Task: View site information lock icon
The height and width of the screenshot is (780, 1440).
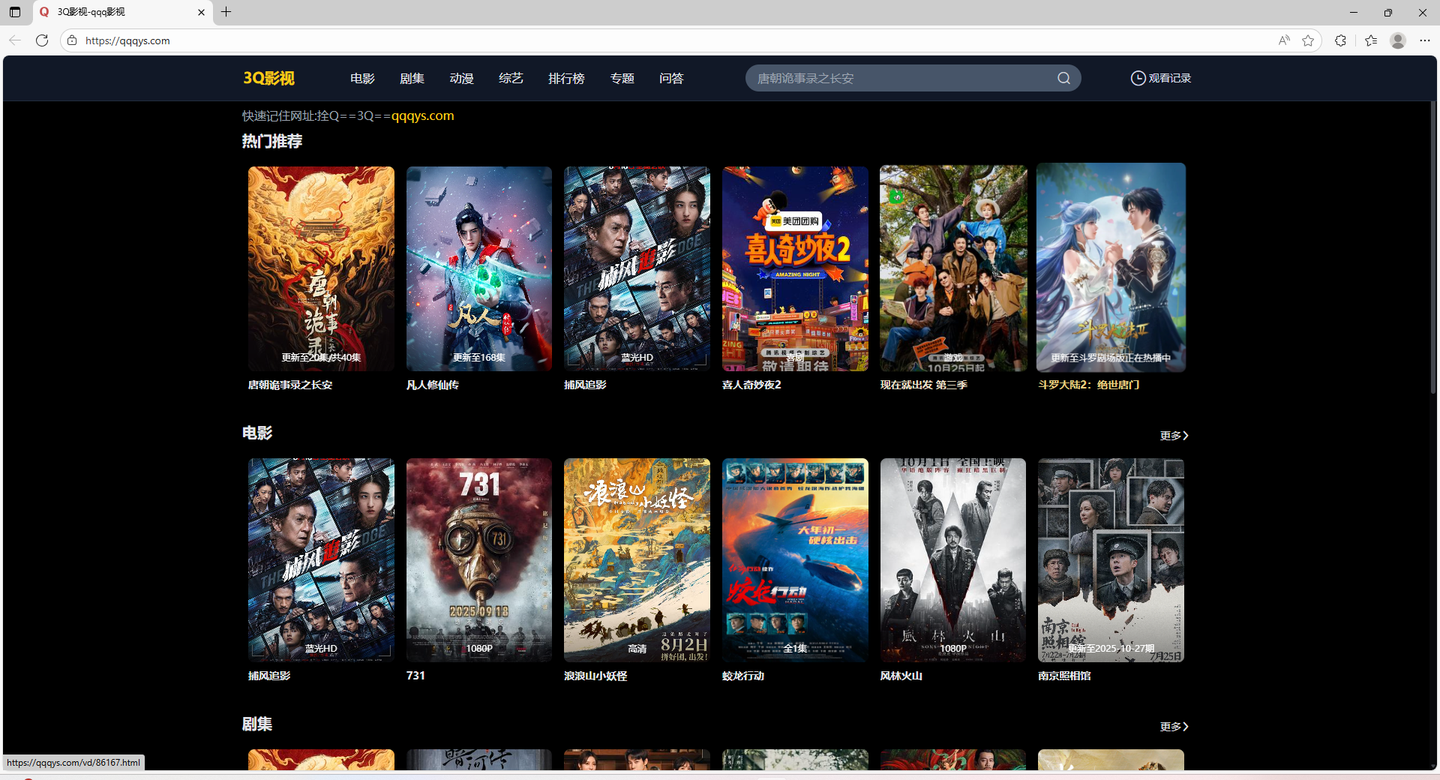Action: click(72, 41)
